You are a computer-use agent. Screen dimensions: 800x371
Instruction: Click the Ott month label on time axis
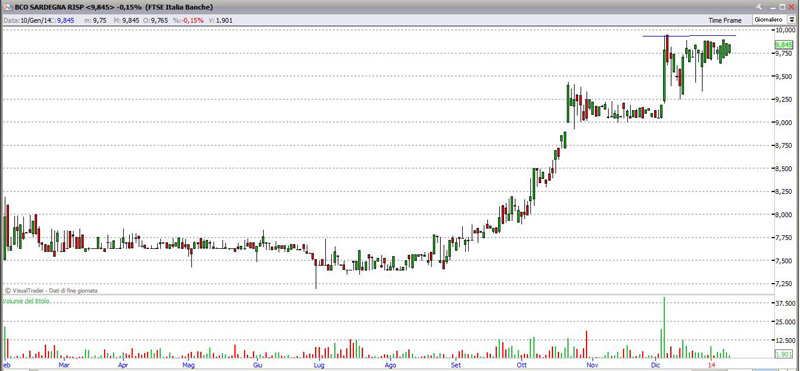(x=521, y=365)
